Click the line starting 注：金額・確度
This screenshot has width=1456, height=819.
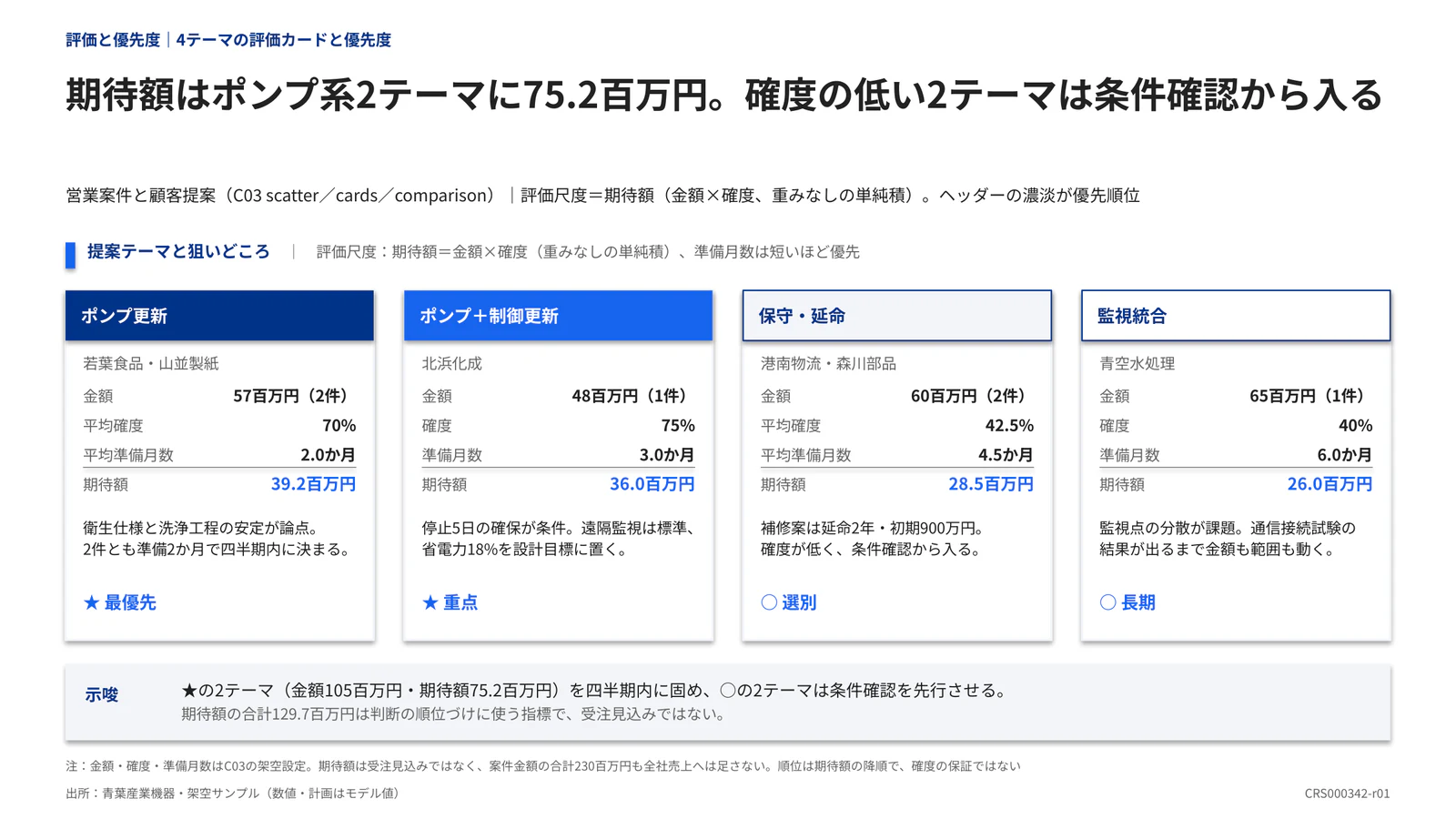(x=543, y=766)
